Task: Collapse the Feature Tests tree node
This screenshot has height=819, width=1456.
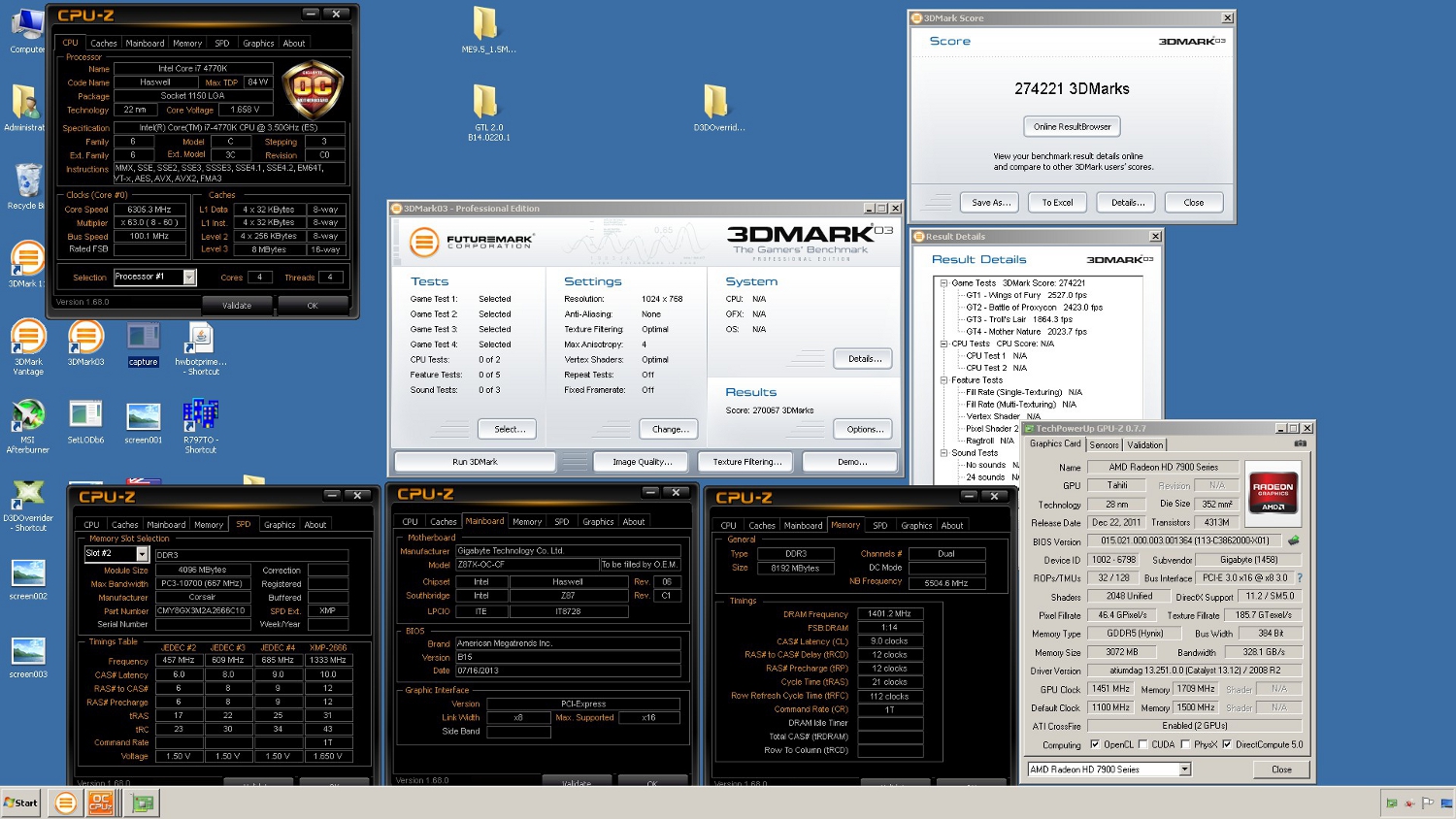Action: [943, 380]
